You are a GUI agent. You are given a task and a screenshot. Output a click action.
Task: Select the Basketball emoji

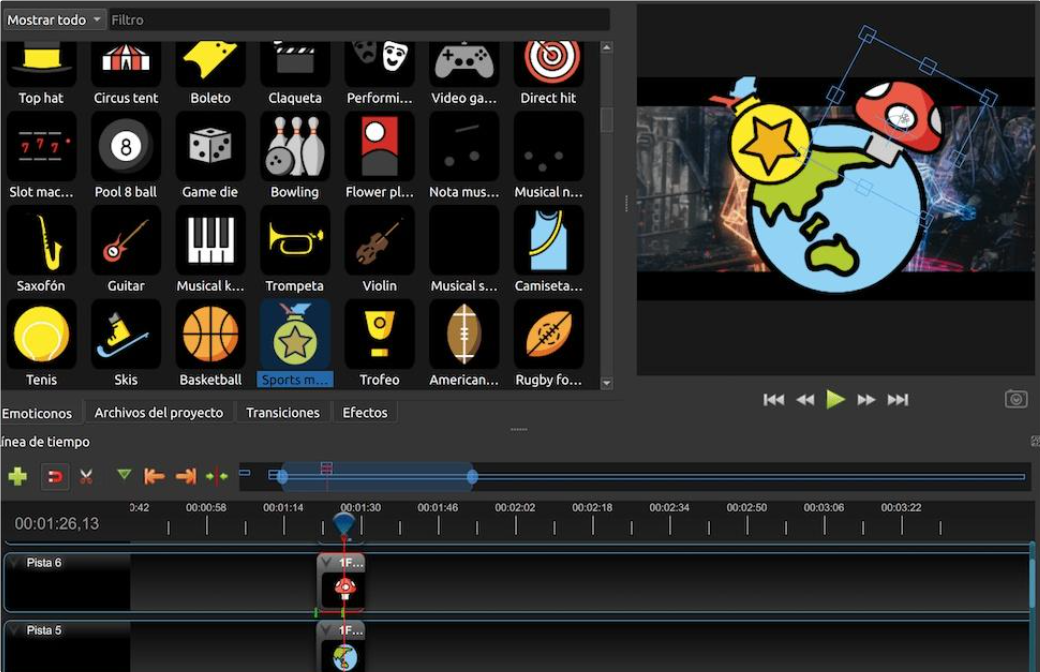210,344
